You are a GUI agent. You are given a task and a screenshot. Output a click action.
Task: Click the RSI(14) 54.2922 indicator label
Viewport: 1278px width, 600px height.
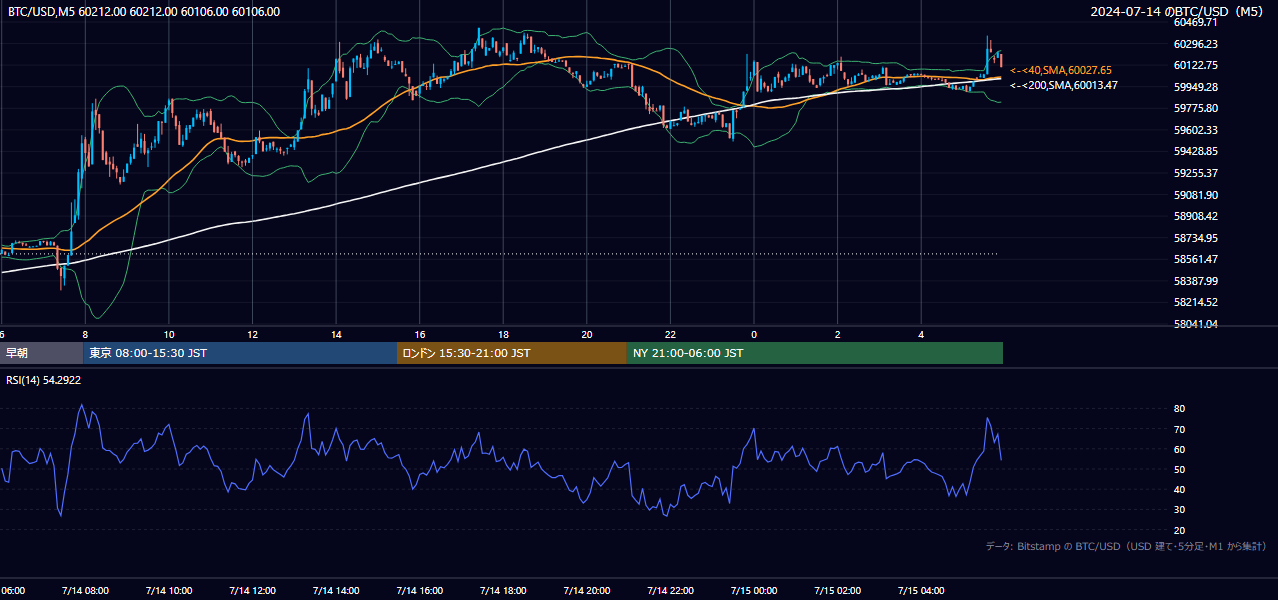44,380
